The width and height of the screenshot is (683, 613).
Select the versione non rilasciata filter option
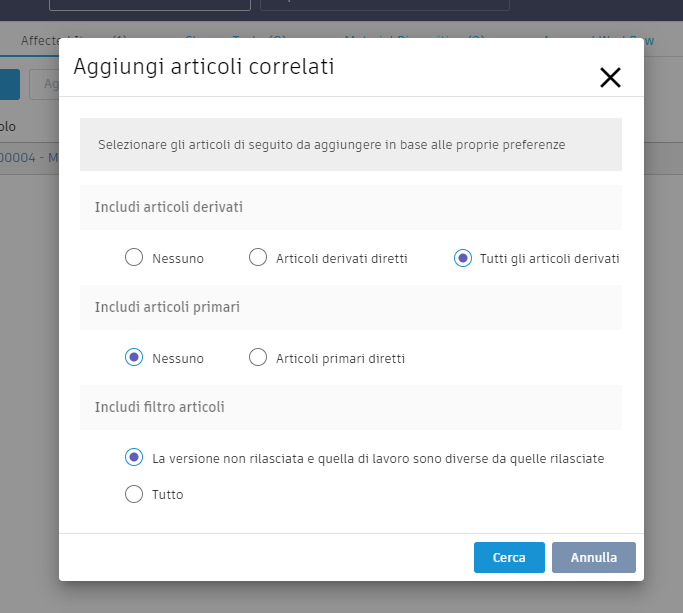[134, 457]
